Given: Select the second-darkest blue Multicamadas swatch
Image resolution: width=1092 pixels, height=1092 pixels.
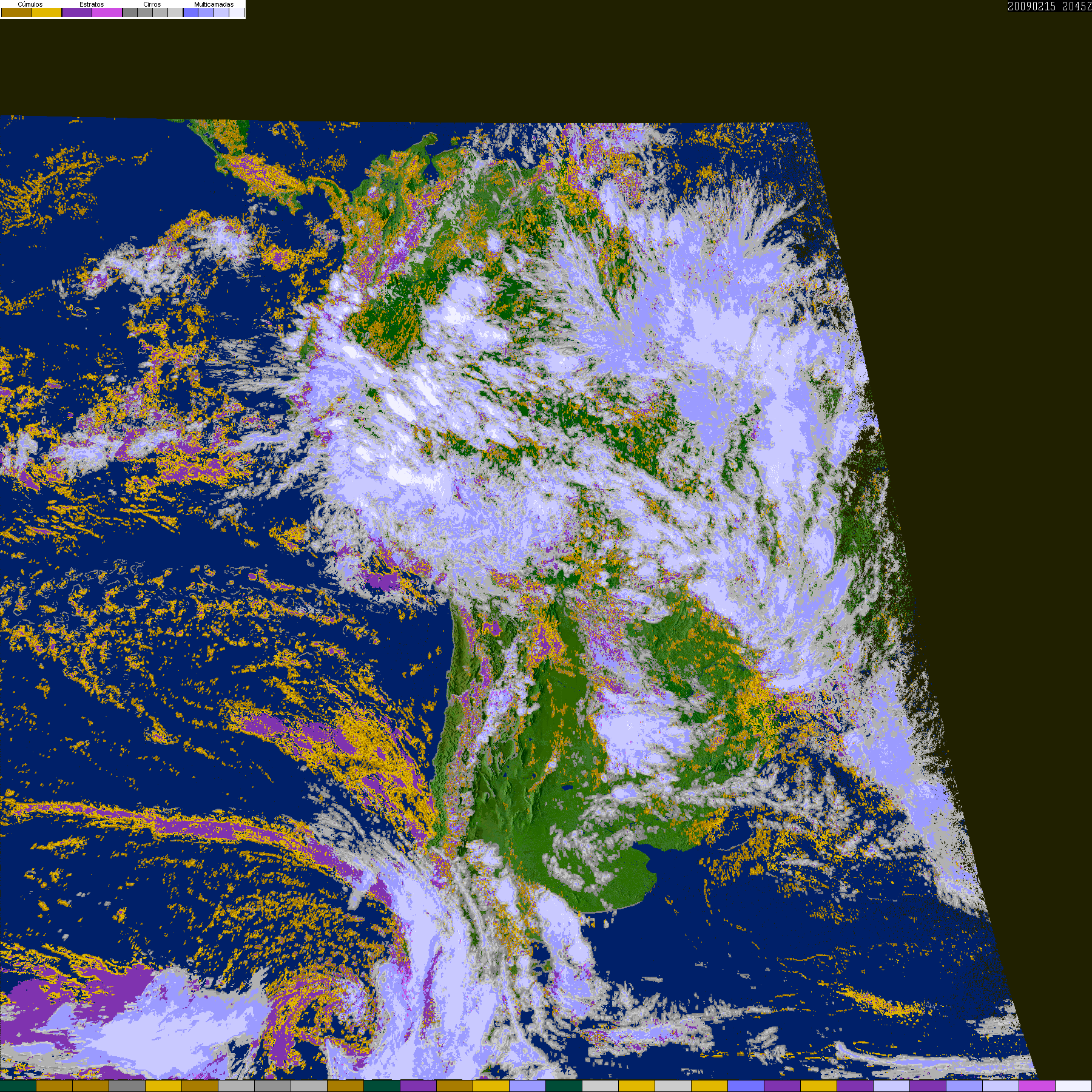Looking at the screenshot, I should (x=206, y=12).
